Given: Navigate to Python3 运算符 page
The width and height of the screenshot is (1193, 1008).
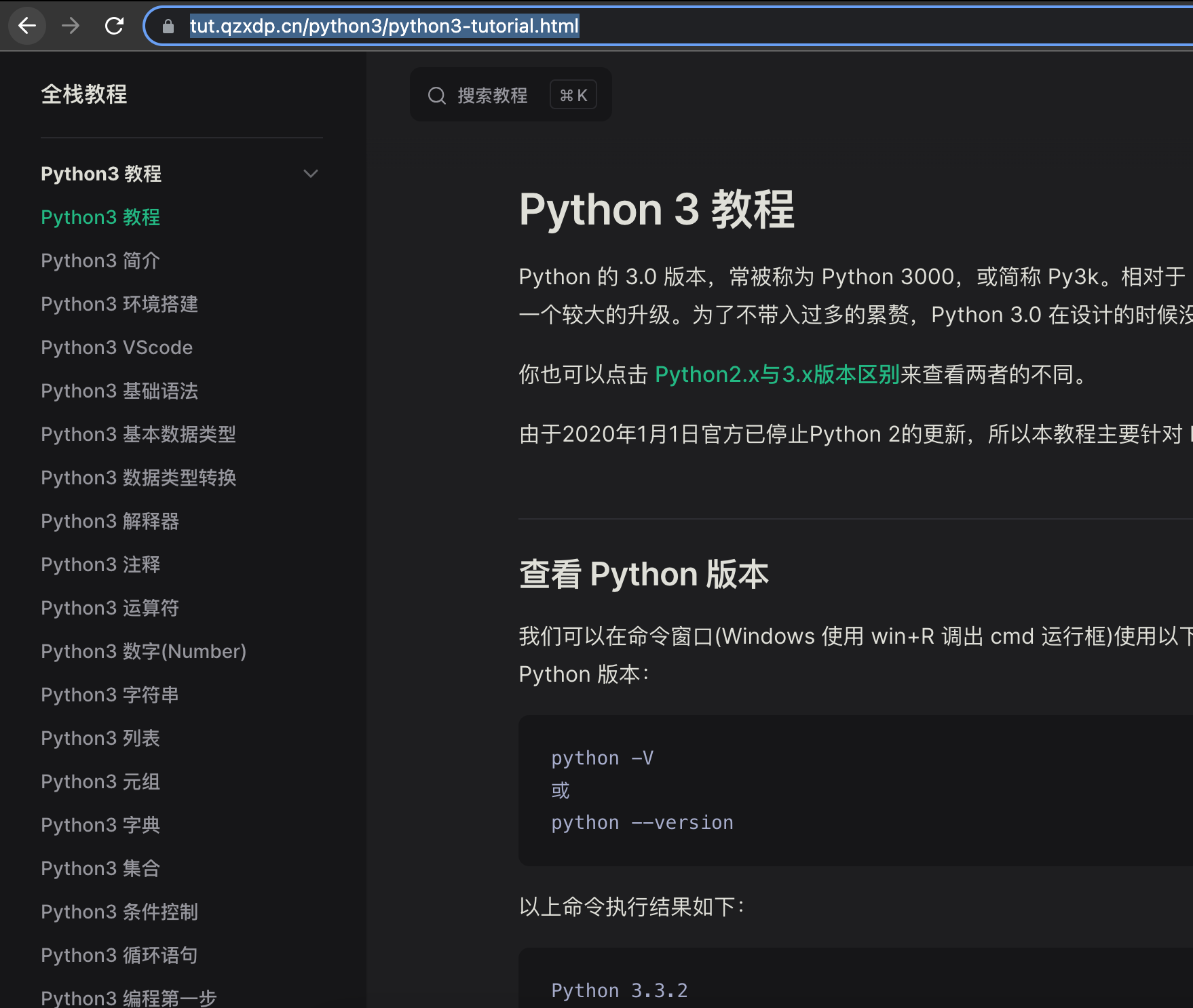Looking at the screenshot, I should 110,608.
